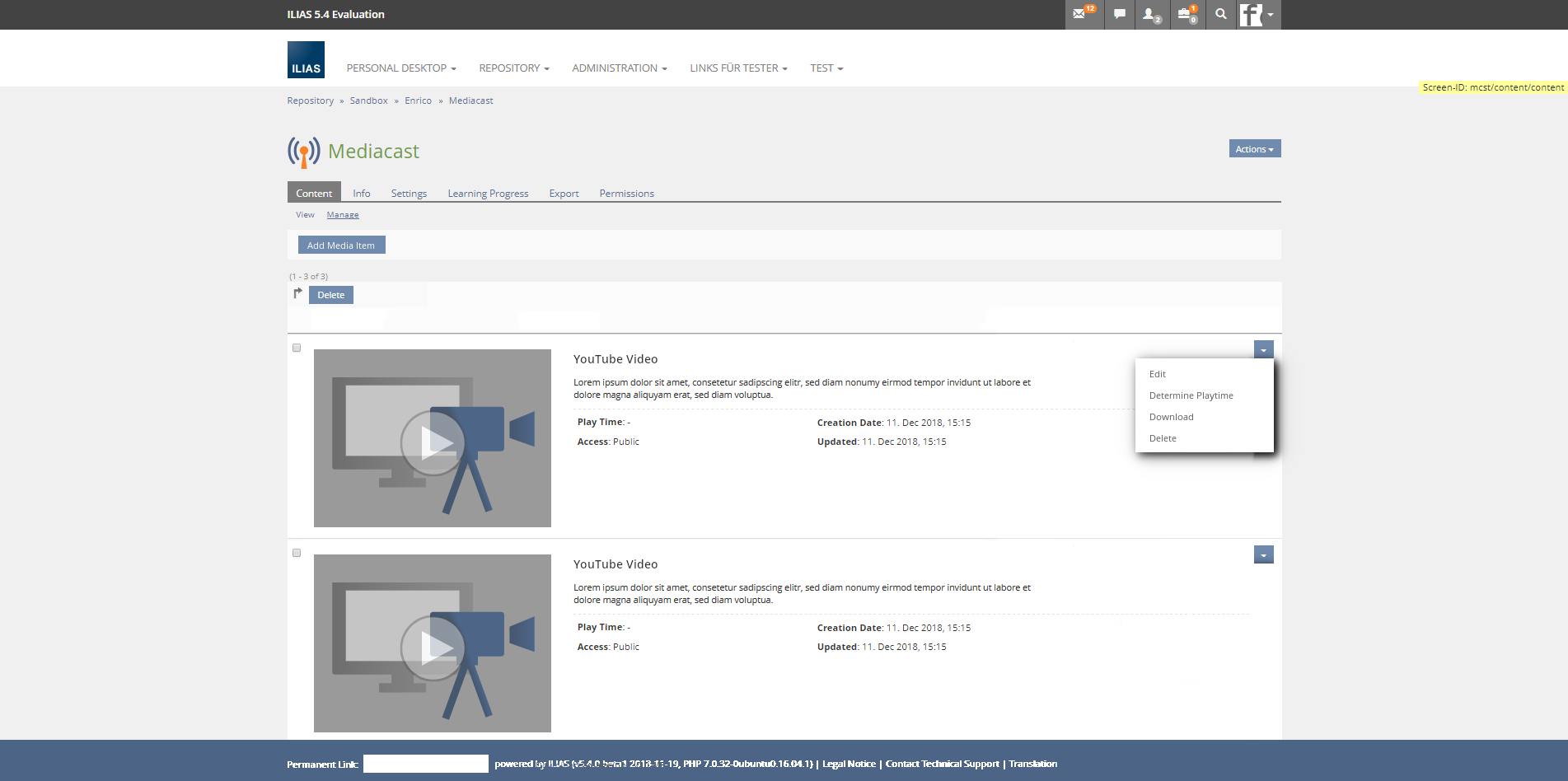
Task: Open the user avatar menu
Action: [1257, 14]
